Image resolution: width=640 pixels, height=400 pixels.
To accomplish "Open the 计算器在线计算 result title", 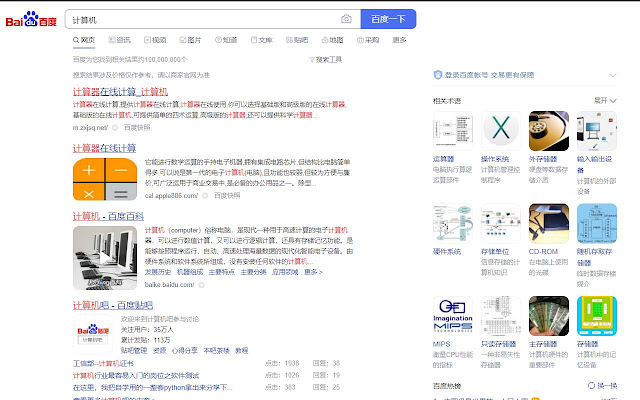I will pyautogui.click(x=104, y=148).
